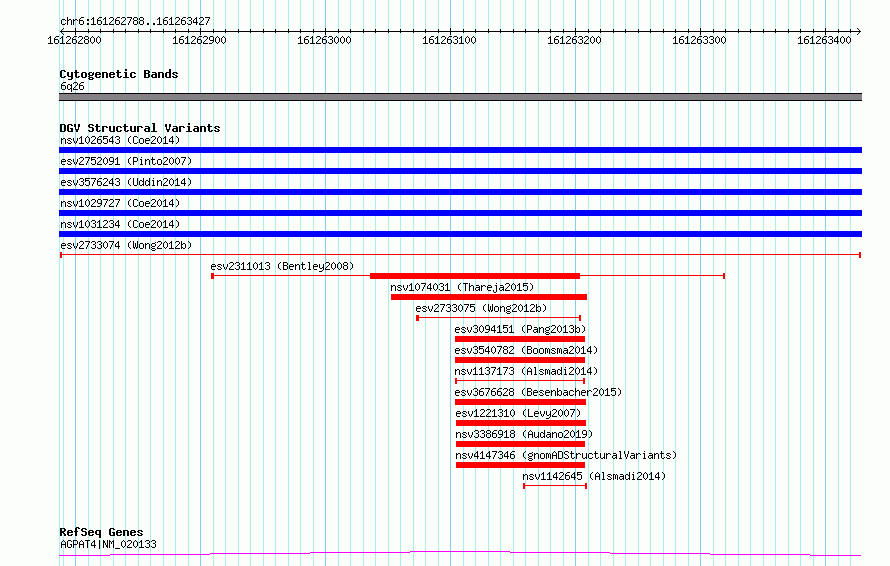The height and width of the screenshot is (566, 890).
Task: Click ruler position 161263400
Action: click(x=824, y=40)
